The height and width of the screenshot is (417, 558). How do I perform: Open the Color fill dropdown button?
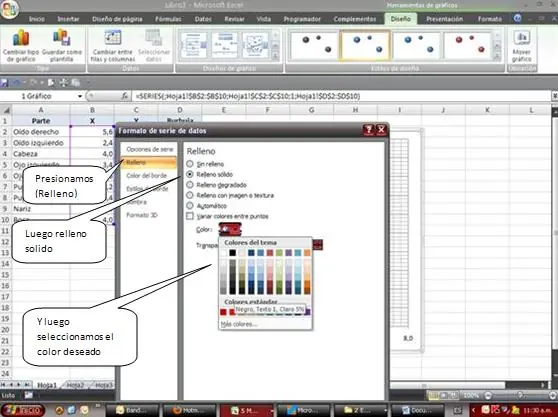tap(230, 229)
